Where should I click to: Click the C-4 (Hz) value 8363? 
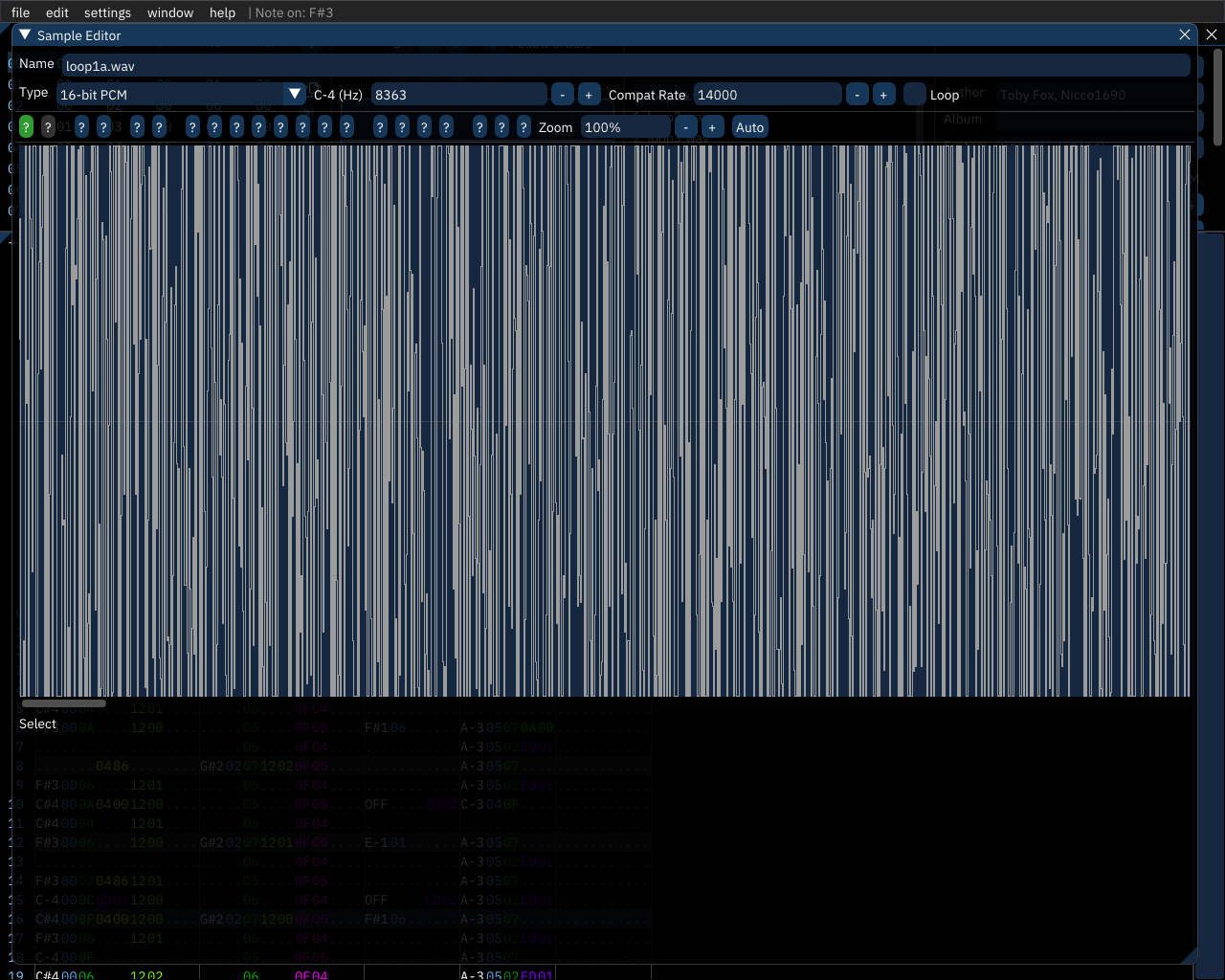click(459, 95)
